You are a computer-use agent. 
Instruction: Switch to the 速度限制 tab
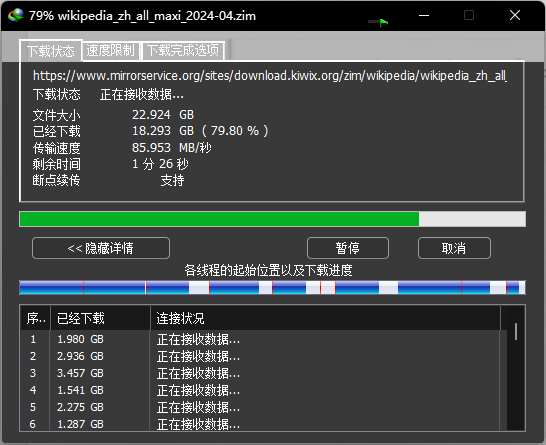coord(110,51)
